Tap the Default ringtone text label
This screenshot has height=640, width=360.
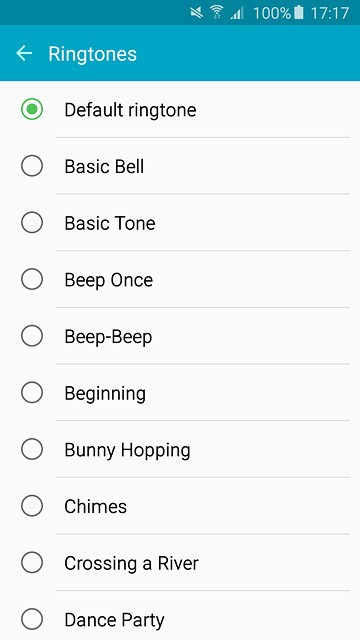pyautogui.click(x=130, y=110)
